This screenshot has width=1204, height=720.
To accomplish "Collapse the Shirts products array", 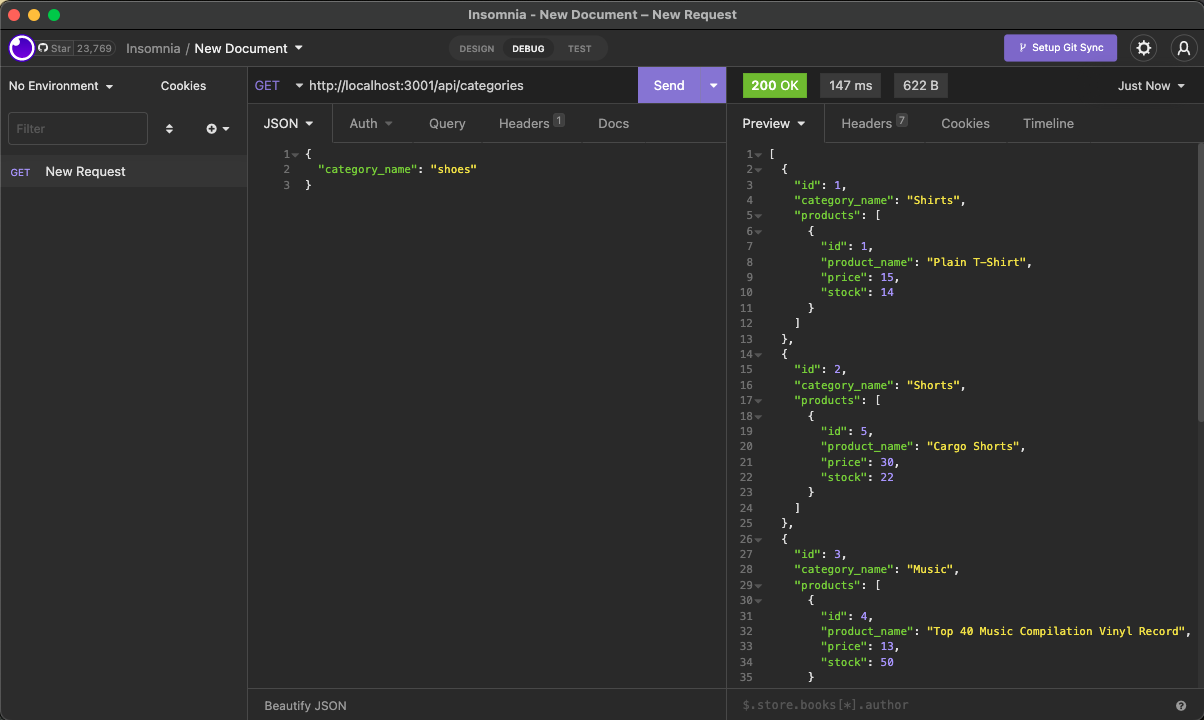I will 757,215.
